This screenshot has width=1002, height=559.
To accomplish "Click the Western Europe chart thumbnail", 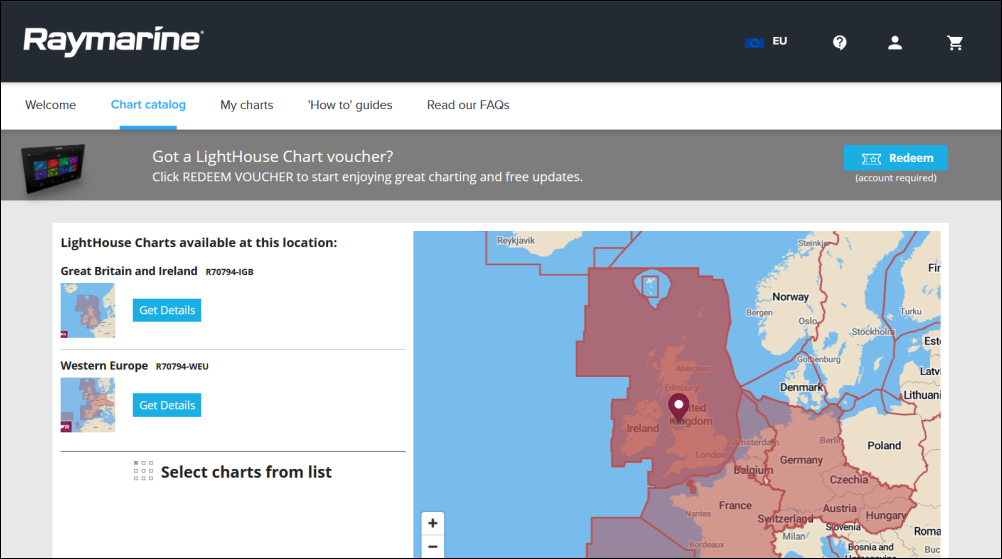I will [x=88, y=405].
